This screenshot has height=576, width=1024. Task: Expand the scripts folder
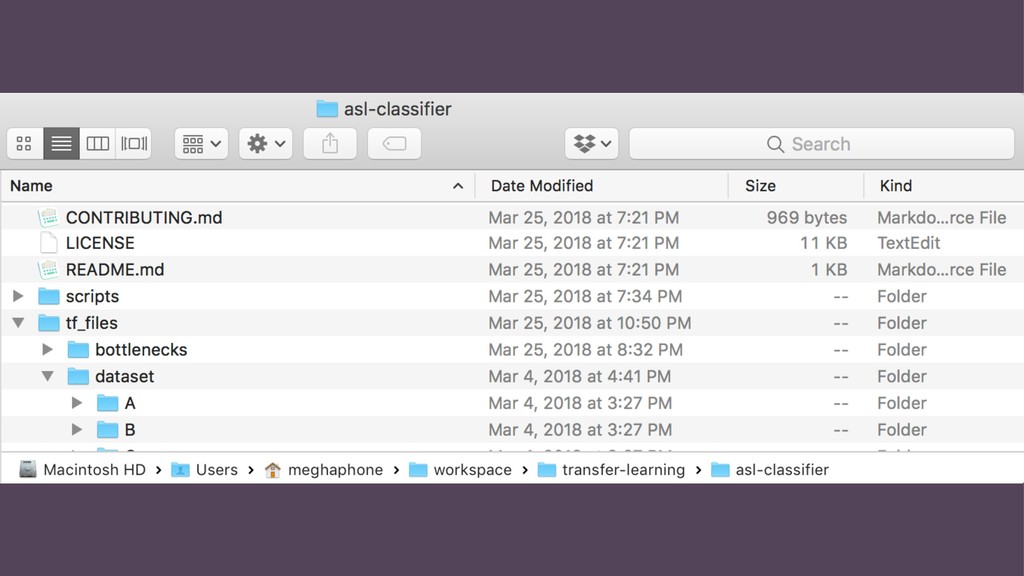tap(18, 296)
